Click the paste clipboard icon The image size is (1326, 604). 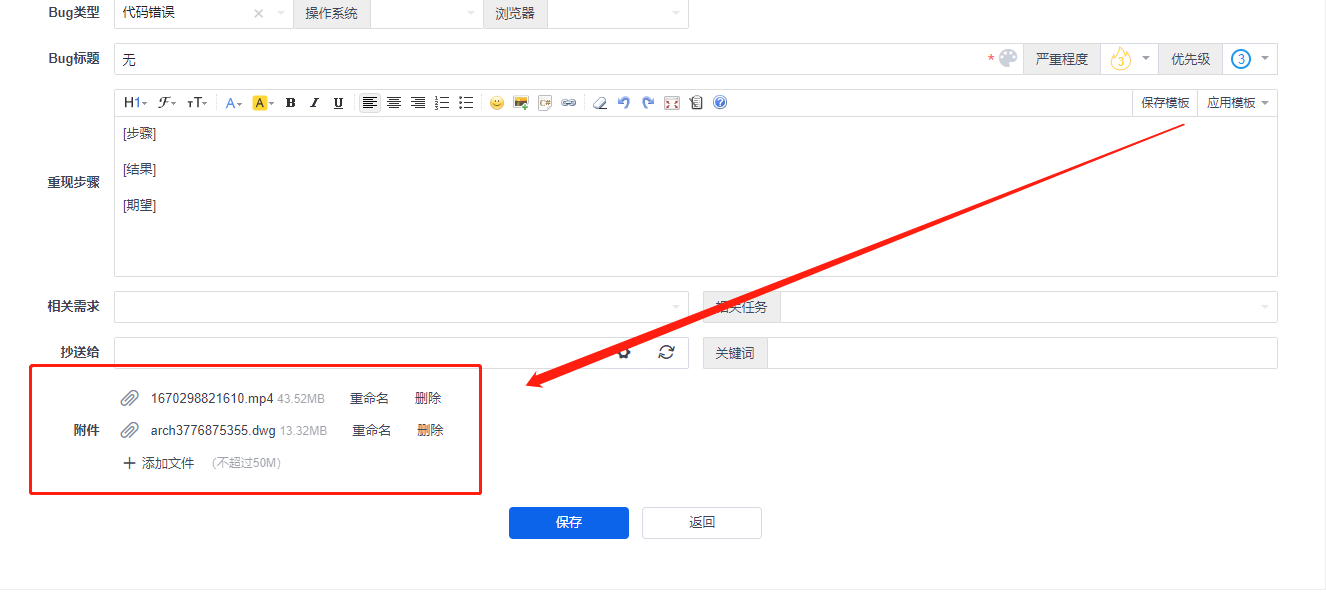(696, 103)
